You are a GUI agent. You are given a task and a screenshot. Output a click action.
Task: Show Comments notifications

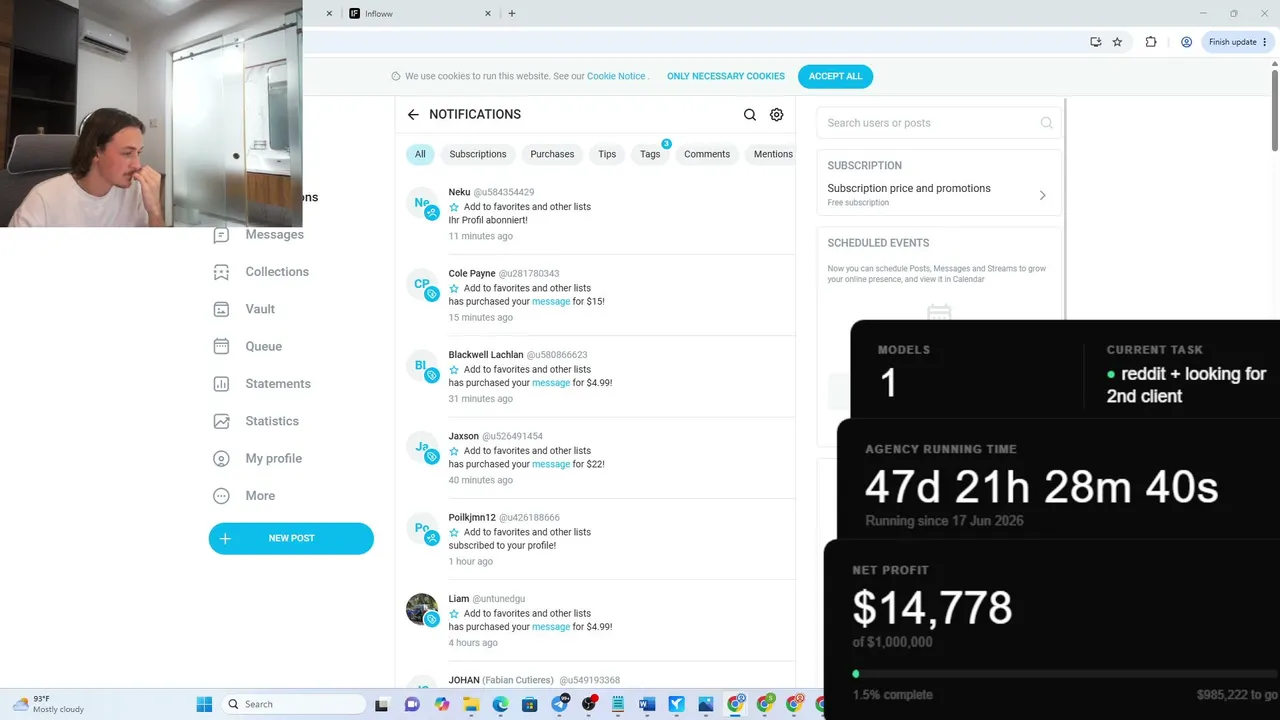click(707, 154)
